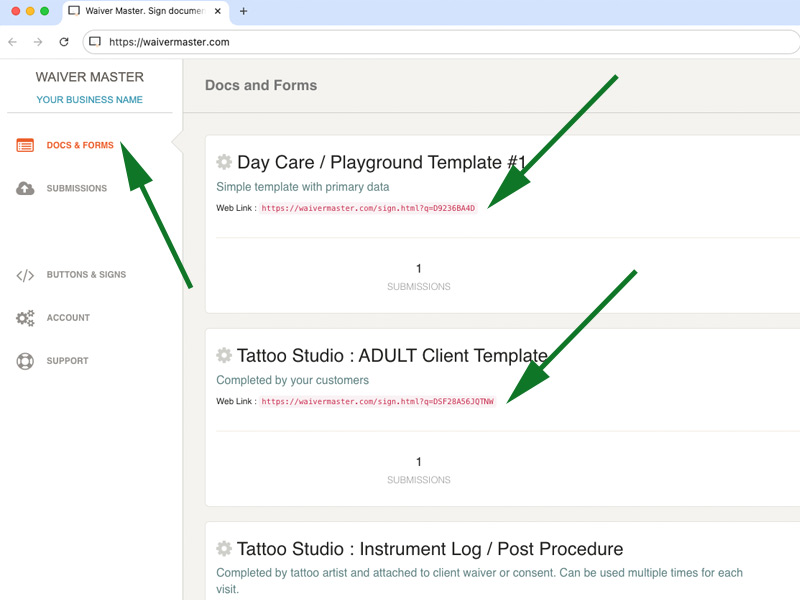Open Day Care / Playground Template #1 title

[x=382, y=162]
